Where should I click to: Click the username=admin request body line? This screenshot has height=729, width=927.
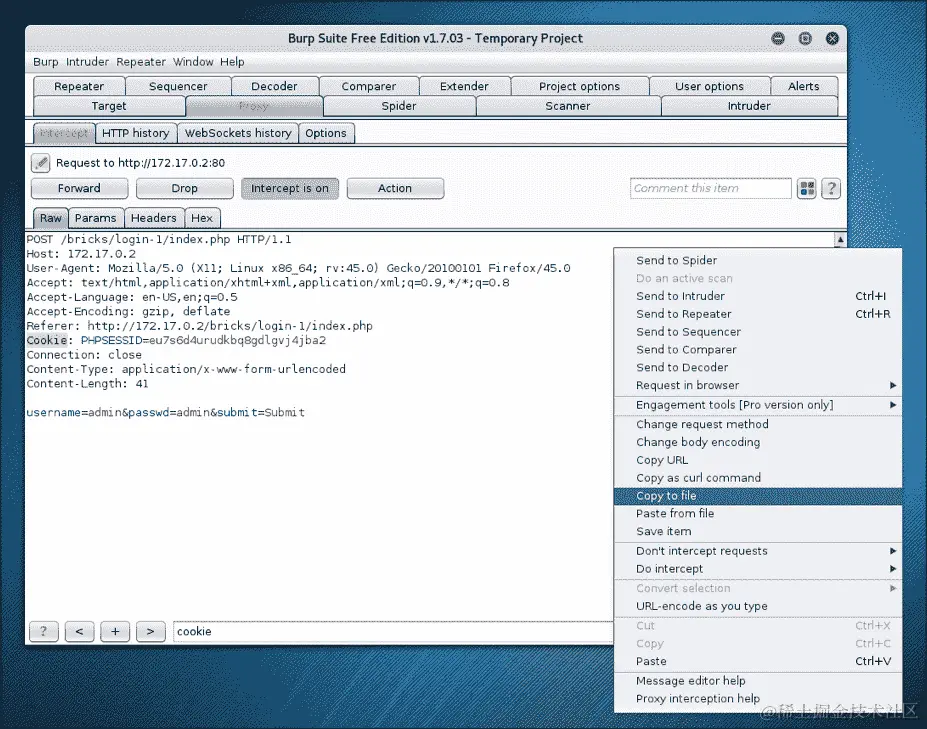pos(166,413)
